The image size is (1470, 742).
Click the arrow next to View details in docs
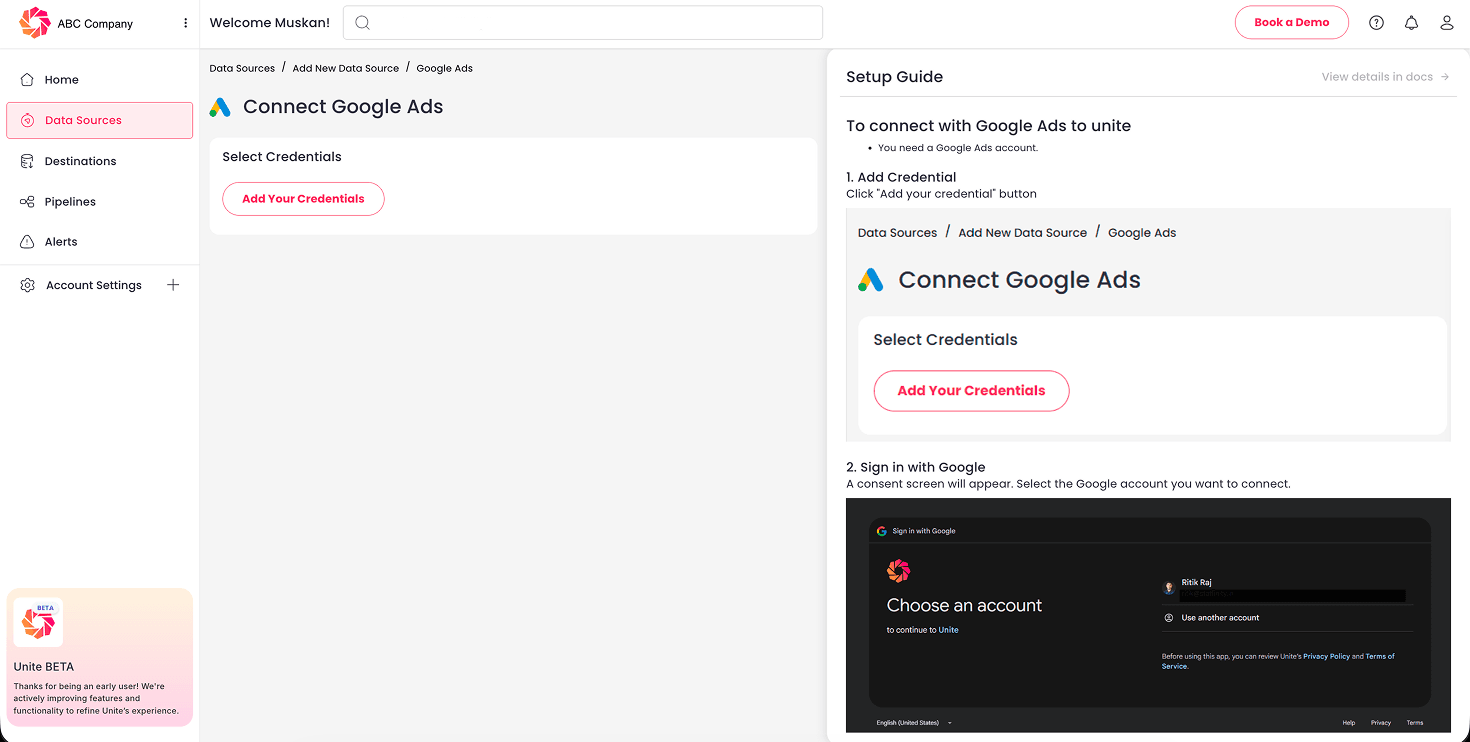coord(1445,77)
